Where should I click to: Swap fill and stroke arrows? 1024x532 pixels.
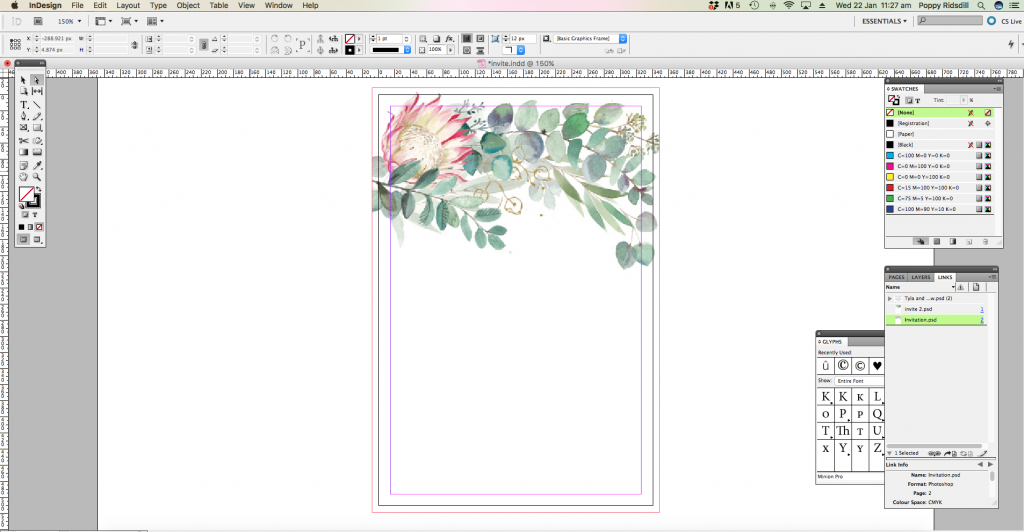[x=38, y=189]
